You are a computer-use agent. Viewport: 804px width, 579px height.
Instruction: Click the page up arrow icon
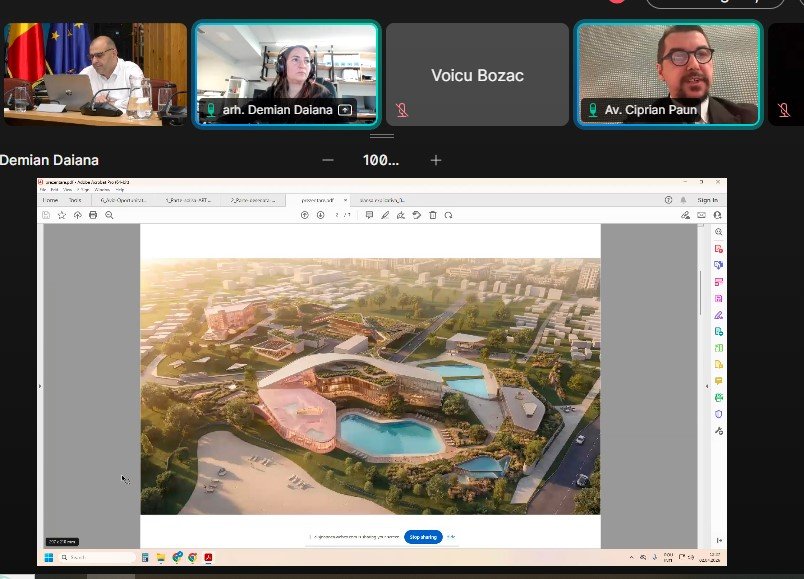[x=305, y=215]
